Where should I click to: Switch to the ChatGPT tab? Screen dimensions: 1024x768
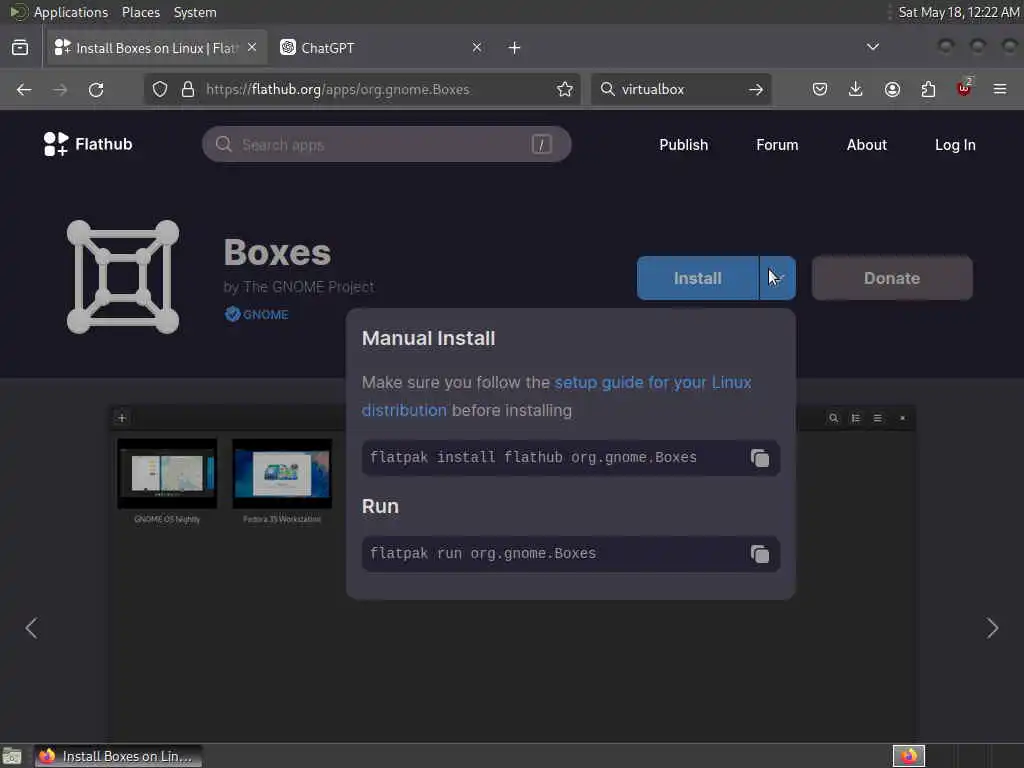click(x=383, y=48)
